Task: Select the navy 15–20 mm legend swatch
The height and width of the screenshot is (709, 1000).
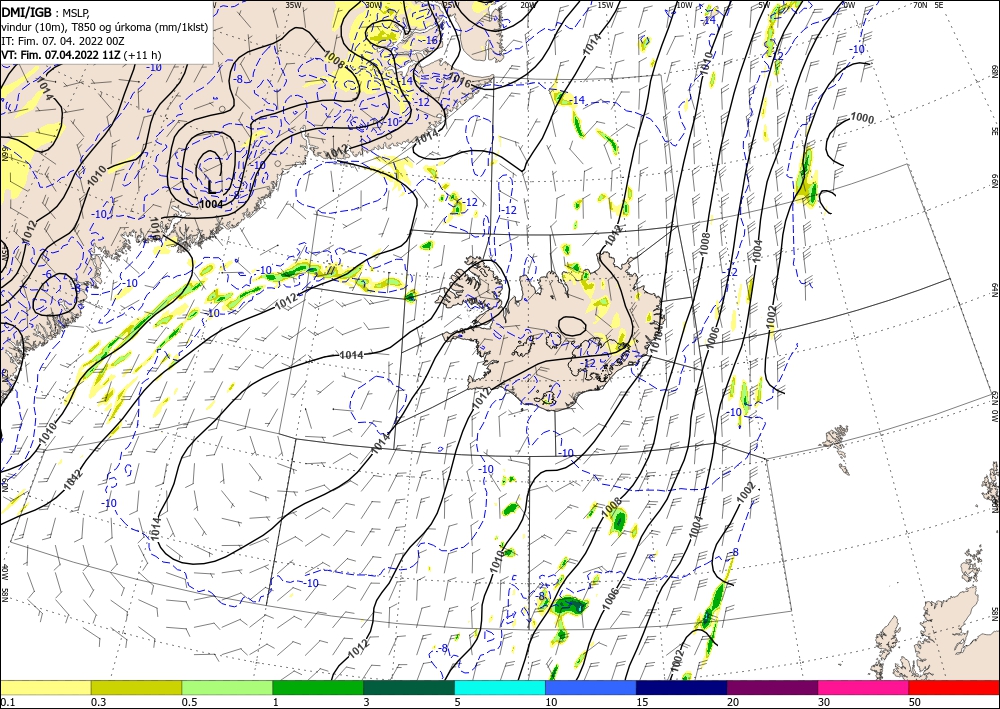Action: tap(682, 687)
